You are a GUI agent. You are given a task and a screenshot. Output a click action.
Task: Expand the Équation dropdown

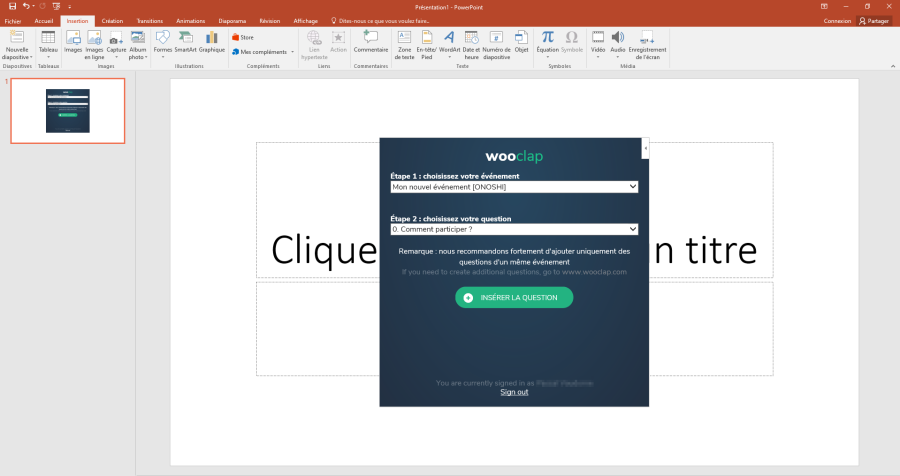pos(547,57)
